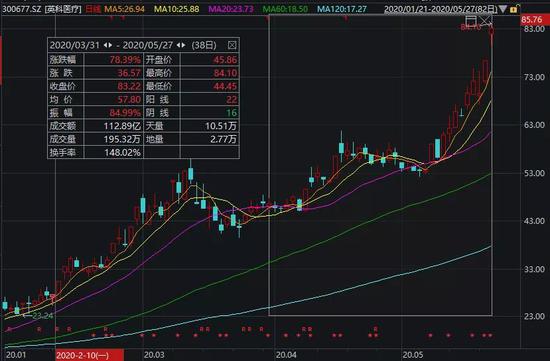Viewport: 550px width, 361px height.
Task: Click the 天量 value 10.51万
Action: [x=221, y=126]
